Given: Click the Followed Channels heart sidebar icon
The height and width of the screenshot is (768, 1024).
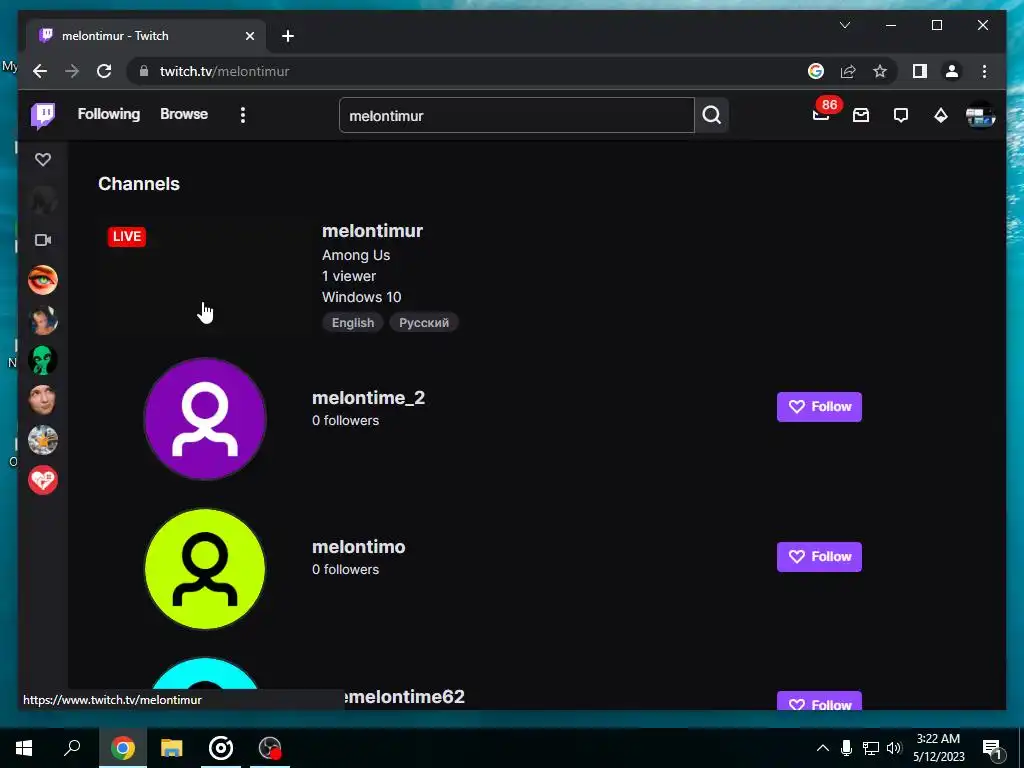Looking at the screenshot, I should tap(43, 160).
